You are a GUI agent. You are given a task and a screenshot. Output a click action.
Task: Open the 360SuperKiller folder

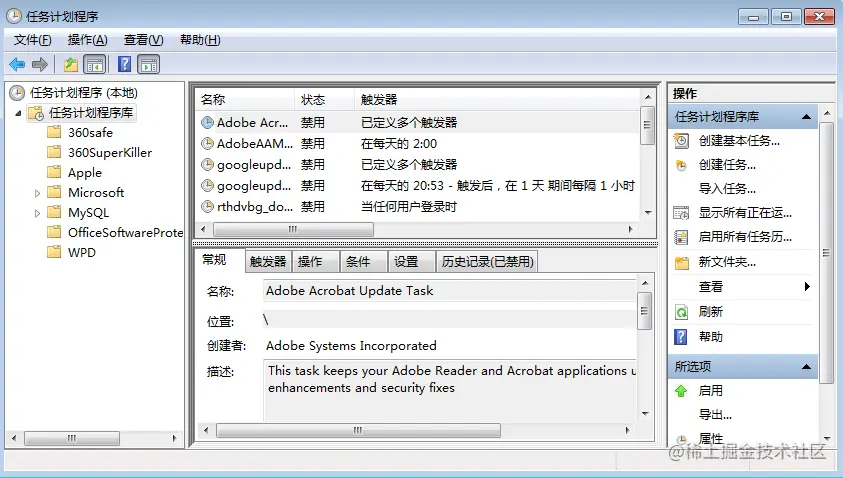coord(110,153)
